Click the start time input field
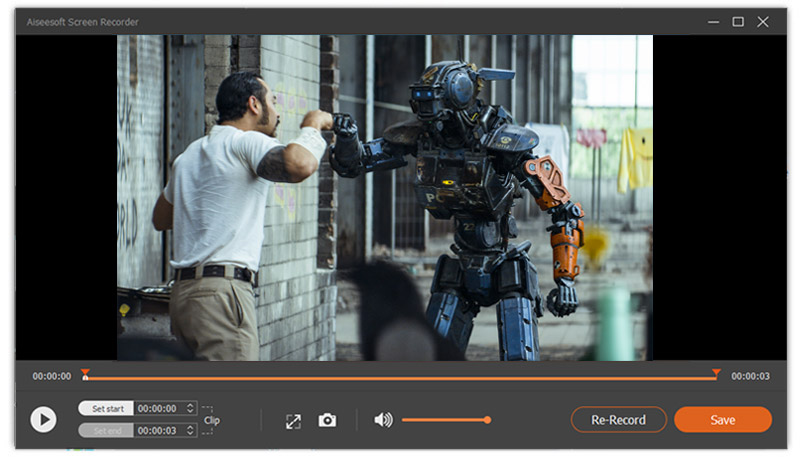 point(158,408)
